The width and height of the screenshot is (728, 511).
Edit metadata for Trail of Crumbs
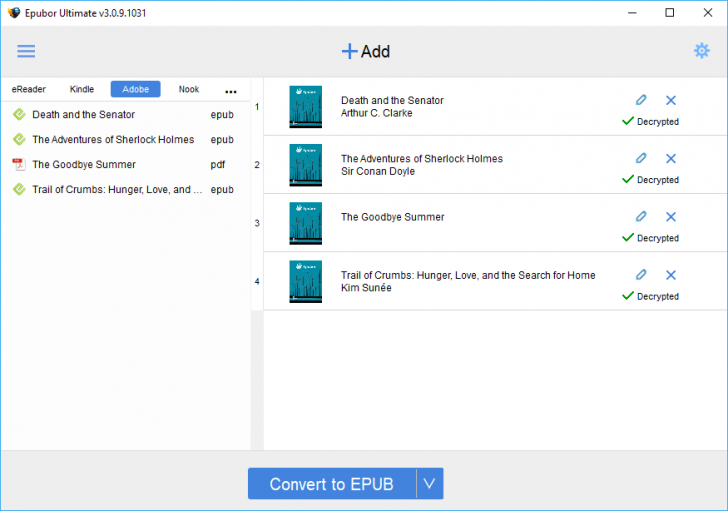[641, 275]
